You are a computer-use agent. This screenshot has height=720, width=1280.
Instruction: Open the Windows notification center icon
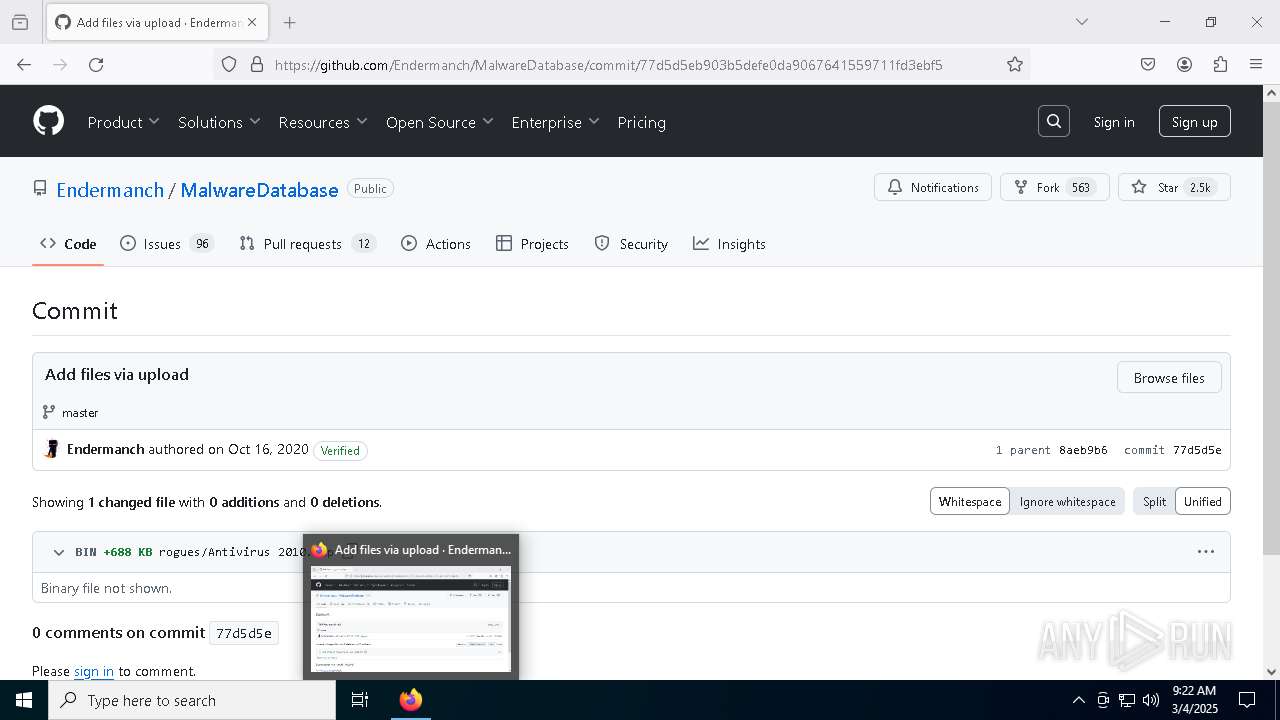click(x=1247, y=700)
